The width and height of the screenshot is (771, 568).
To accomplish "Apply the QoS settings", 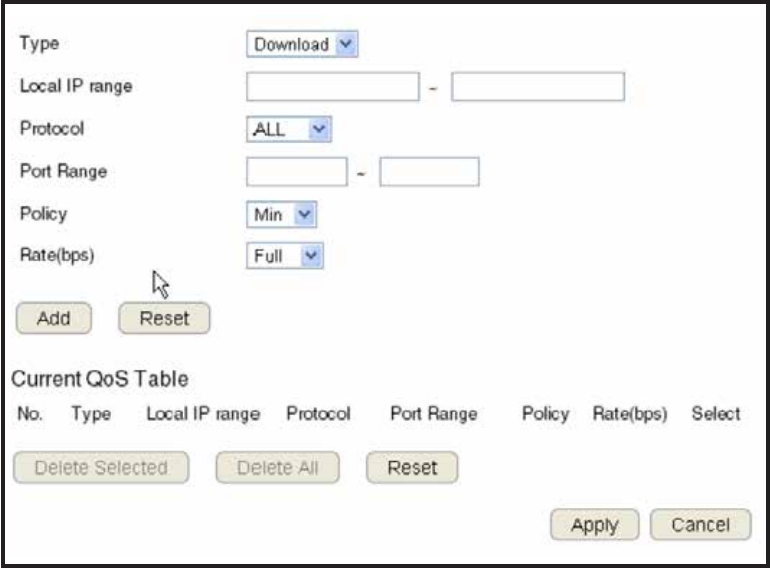I will (x=594, y=525).
